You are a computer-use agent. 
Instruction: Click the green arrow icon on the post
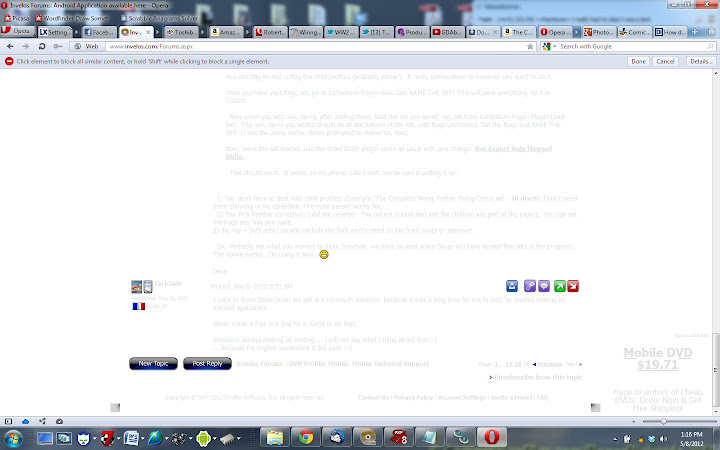click(559, 286)
